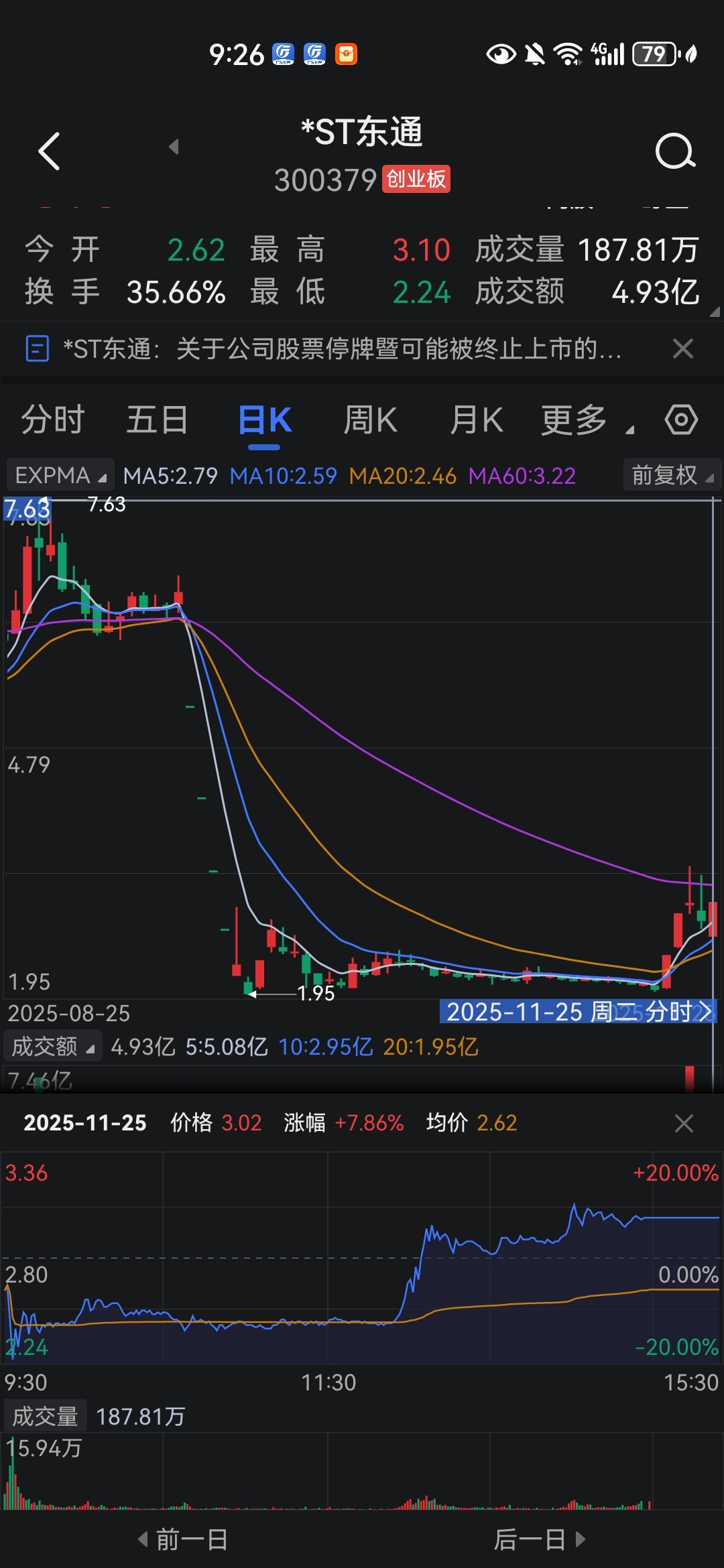Go to 后一日 next day
Viewport: 724px width, 1568px height.
point(540,1539)
